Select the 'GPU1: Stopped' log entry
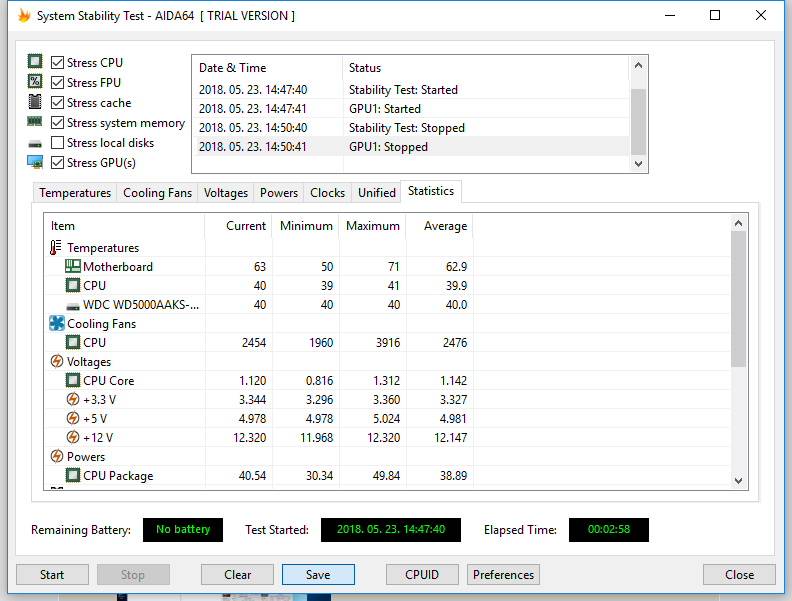Image resolution: width=792 pixels, height=601 pixels. tap(412, 147)
